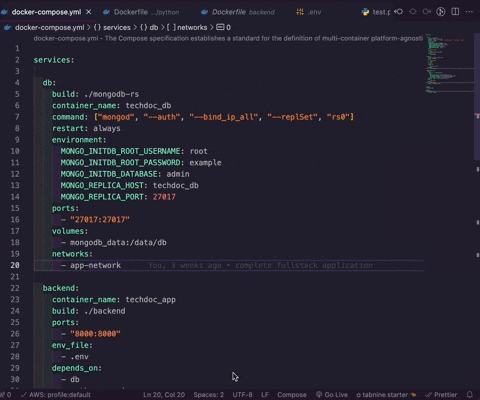Click the "8000:8000" port mapping
Image resolution: width=480 pixels, height=400 pixels.
pyautogui.click(x=95, y=334)
